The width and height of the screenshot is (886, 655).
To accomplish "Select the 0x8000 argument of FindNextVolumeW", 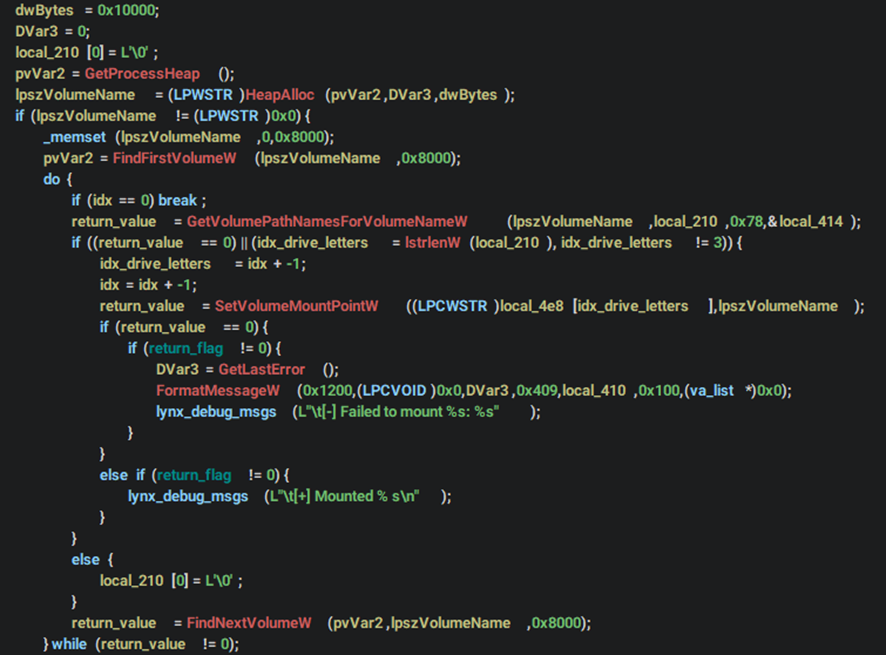I will (x=556, y=623).
